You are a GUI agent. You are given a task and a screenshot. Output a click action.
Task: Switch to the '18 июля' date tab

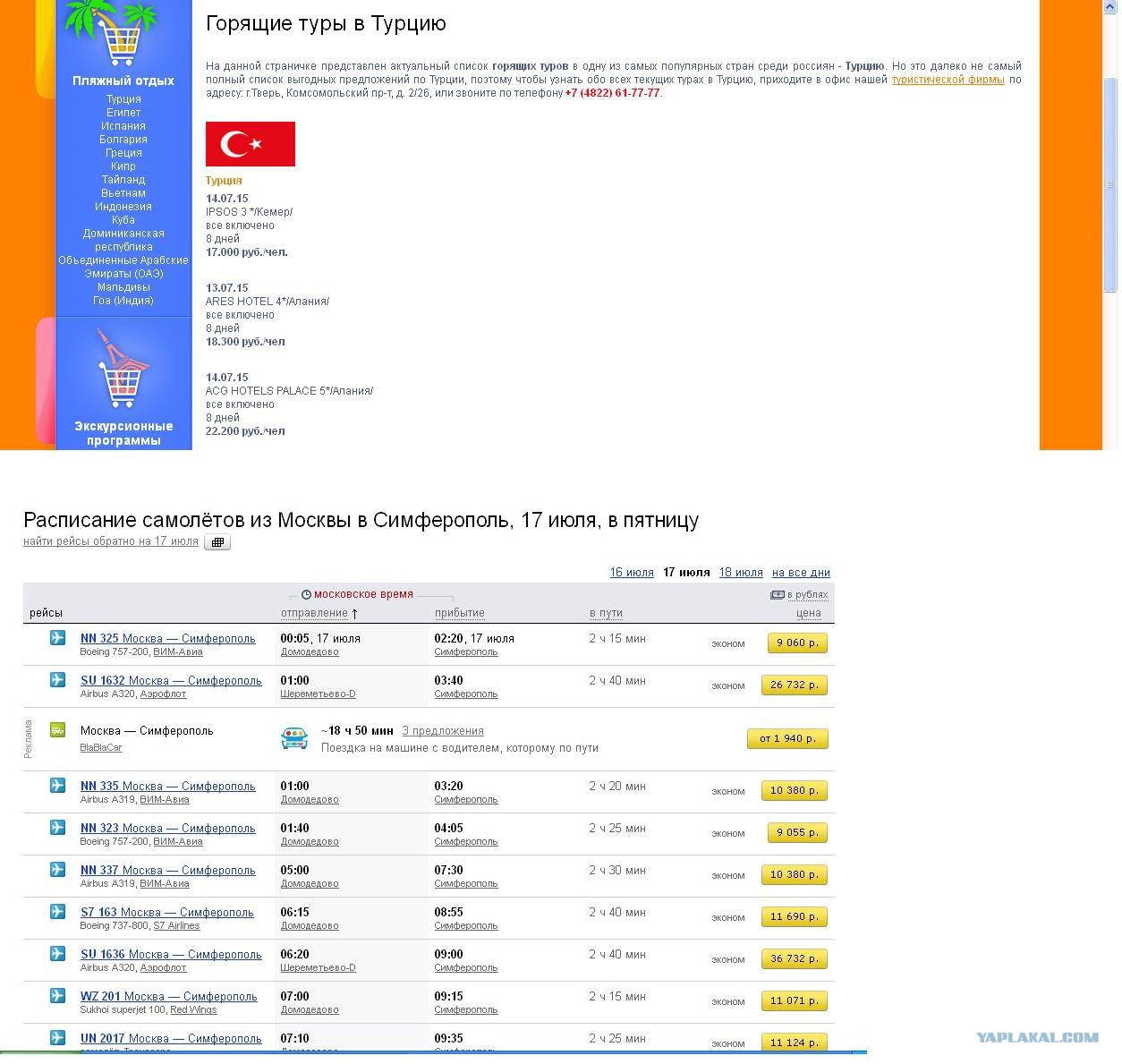click(x=741, y=573)
